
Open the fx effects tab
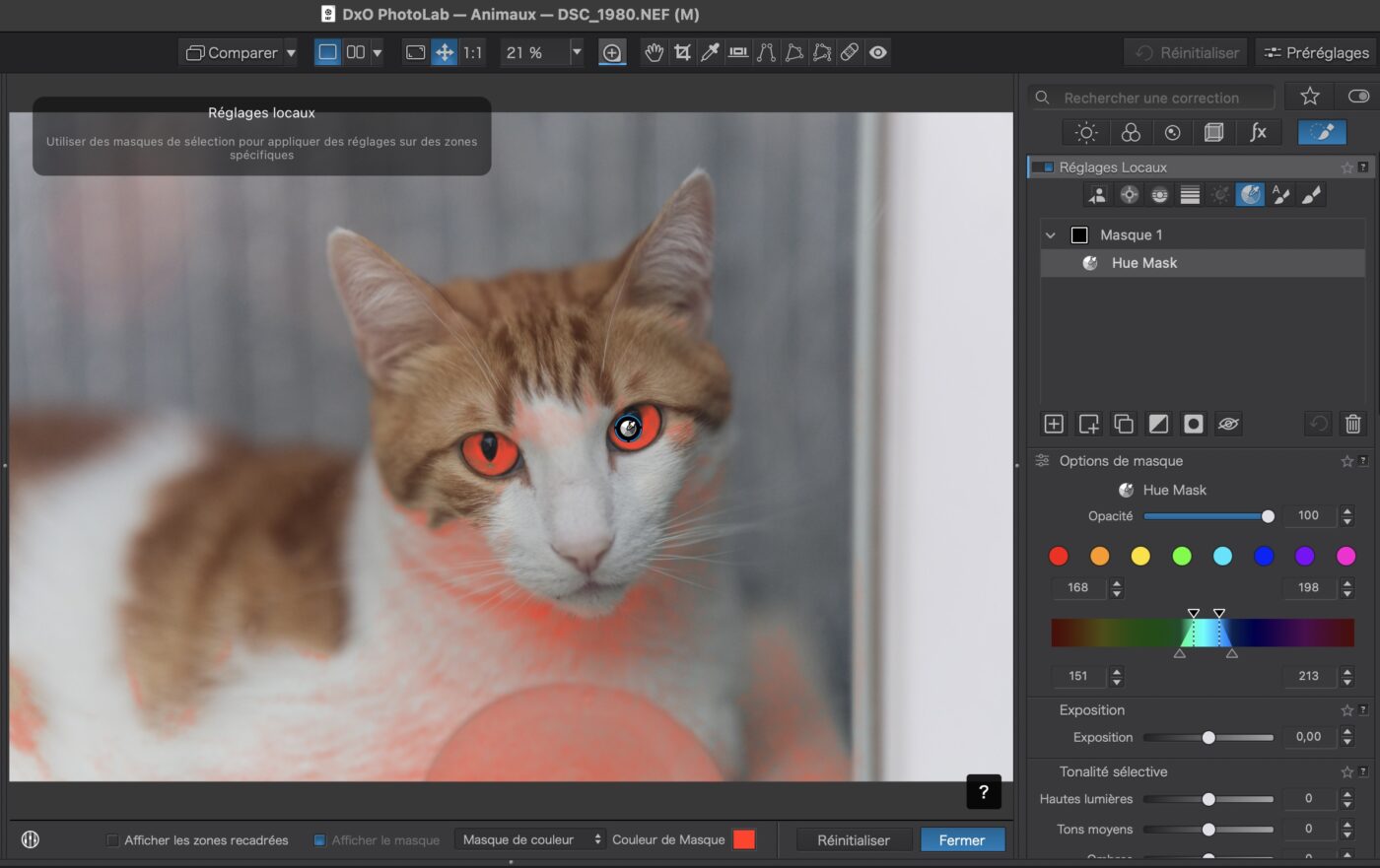pos(1258,133)
